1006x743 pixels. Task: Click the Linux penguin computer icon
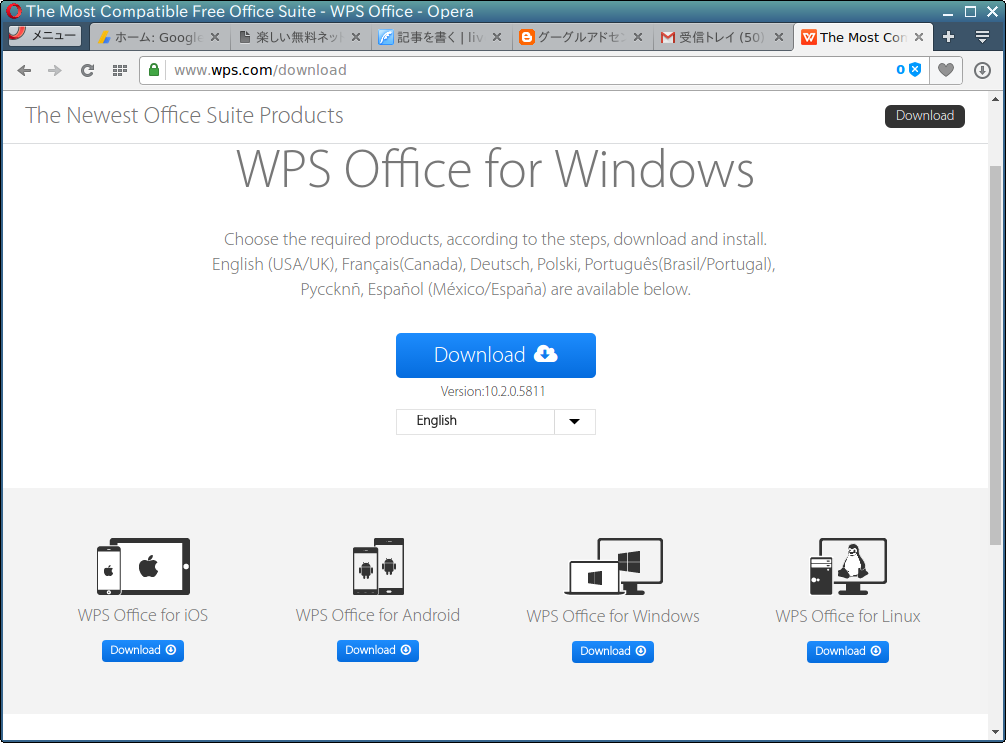(848, 567)
